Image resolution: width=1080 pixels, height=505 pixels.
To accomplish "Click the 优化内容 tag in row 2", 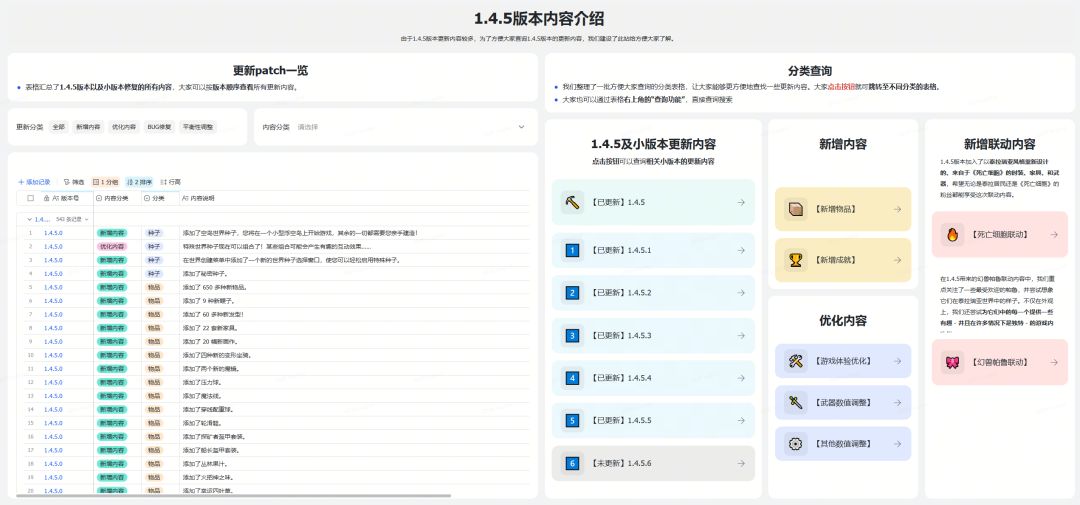I will 111,247.
